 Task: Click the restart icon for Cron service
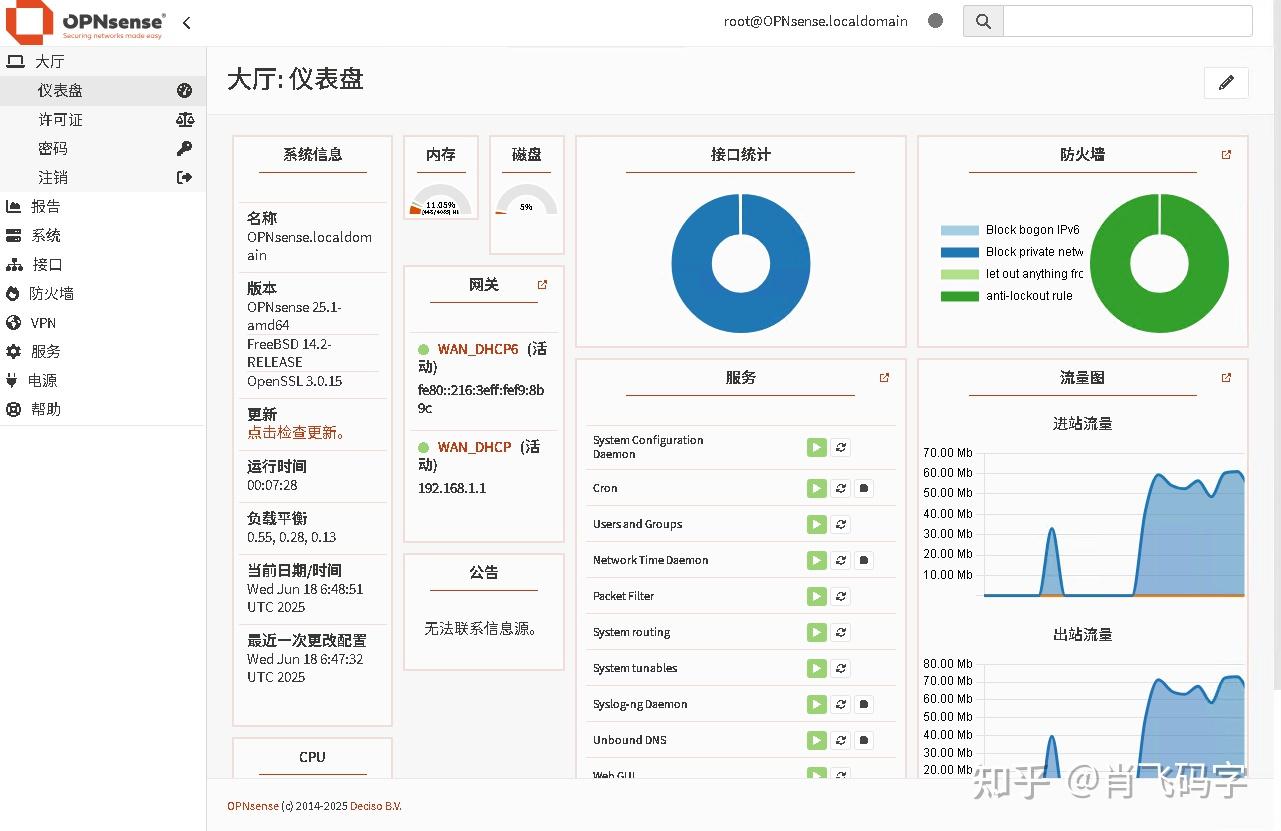click(x=840, y=488)
